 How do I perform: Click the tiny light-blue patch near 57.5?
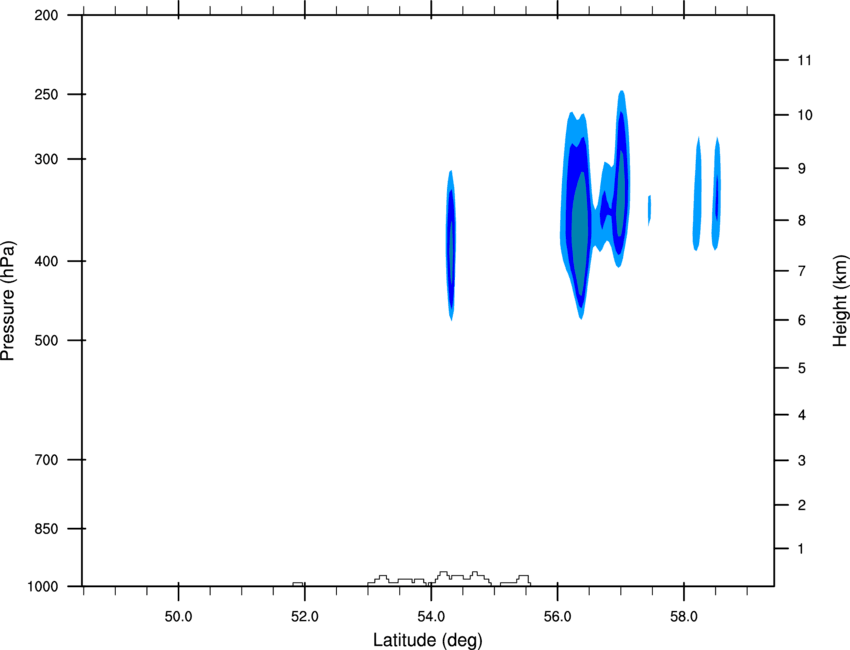pos(649,210)
